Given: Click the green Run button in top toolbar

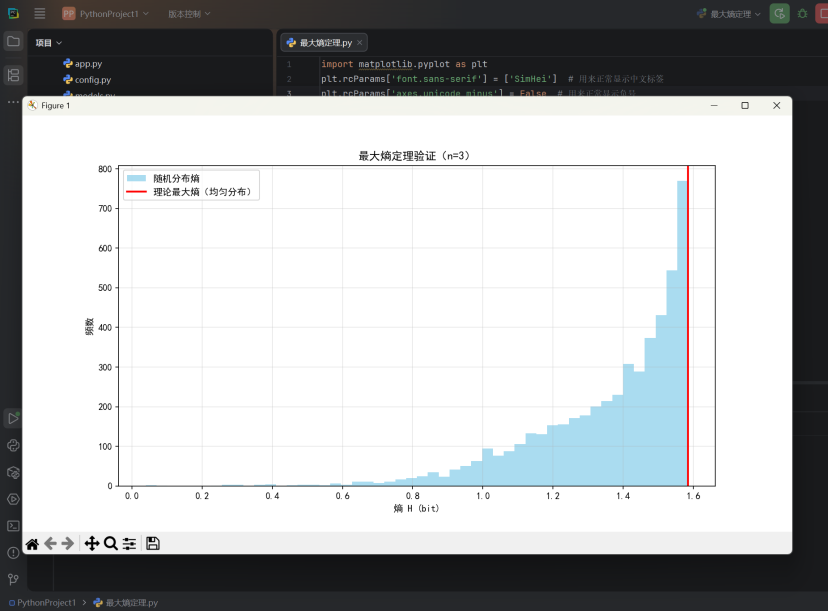Looking at the screenshot, I should pos(779,14).
